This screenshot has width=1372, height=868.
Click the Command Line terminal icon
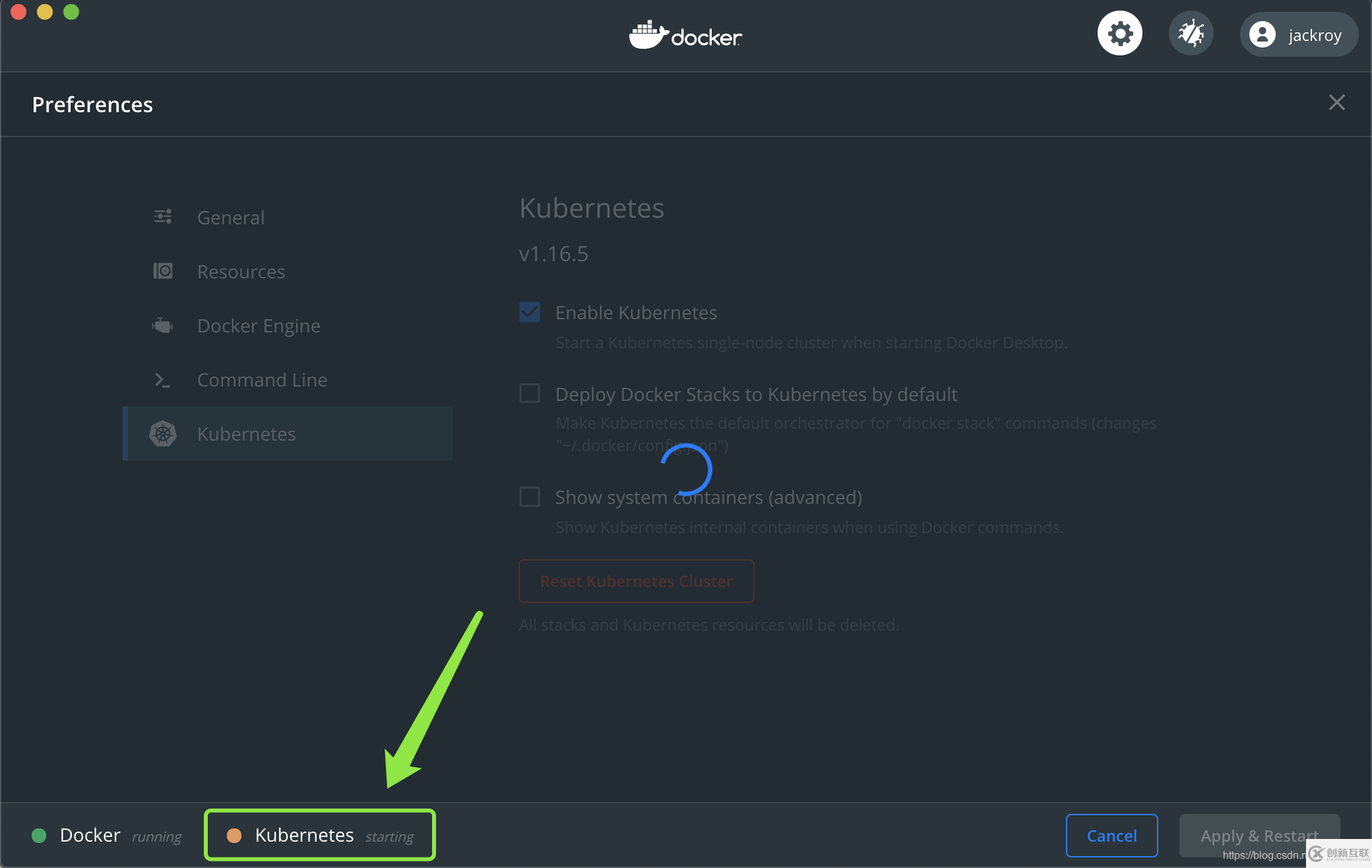tap(162, 379)
